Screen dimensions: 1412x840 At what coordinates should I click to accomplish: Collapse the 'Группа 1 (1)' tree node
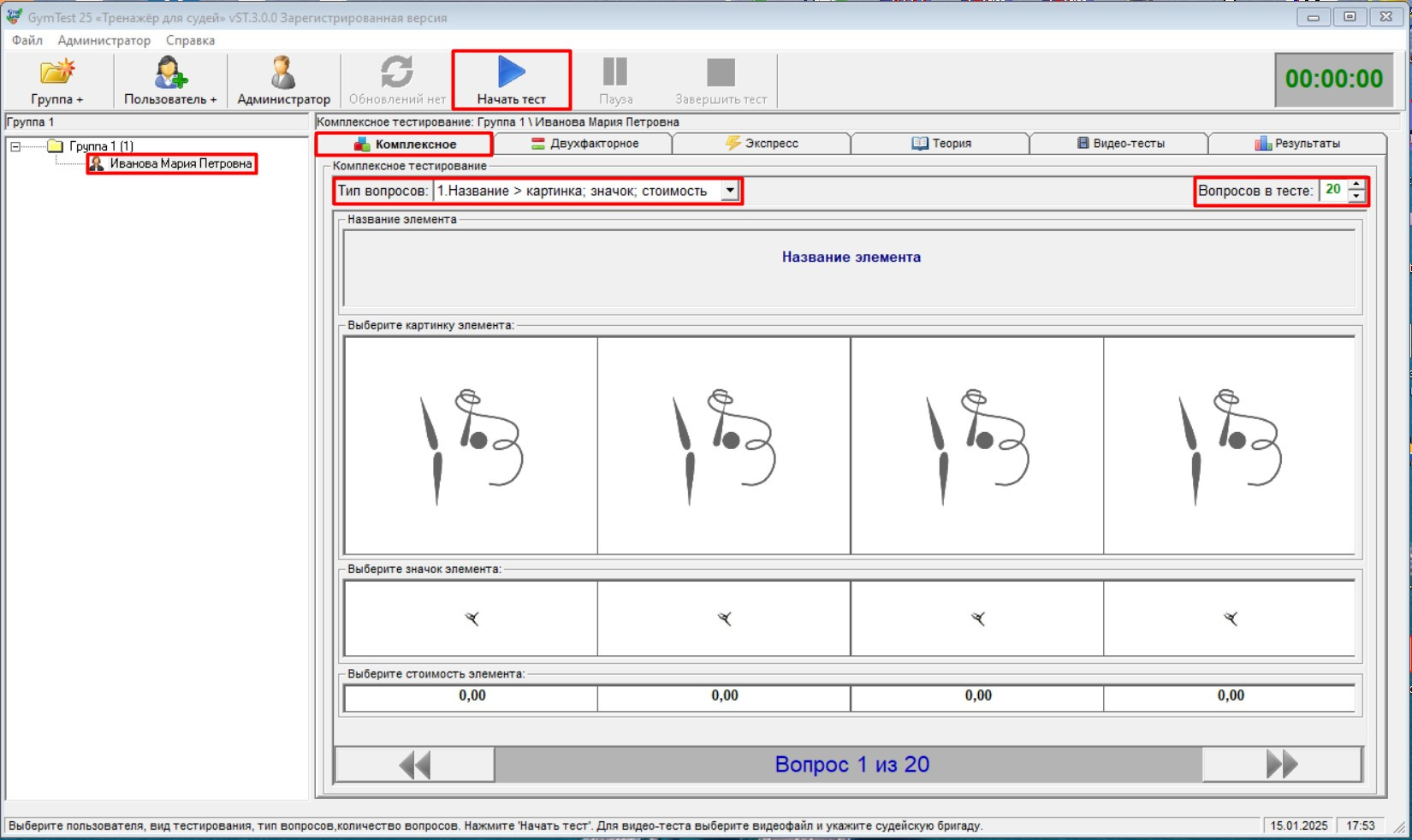15,146
